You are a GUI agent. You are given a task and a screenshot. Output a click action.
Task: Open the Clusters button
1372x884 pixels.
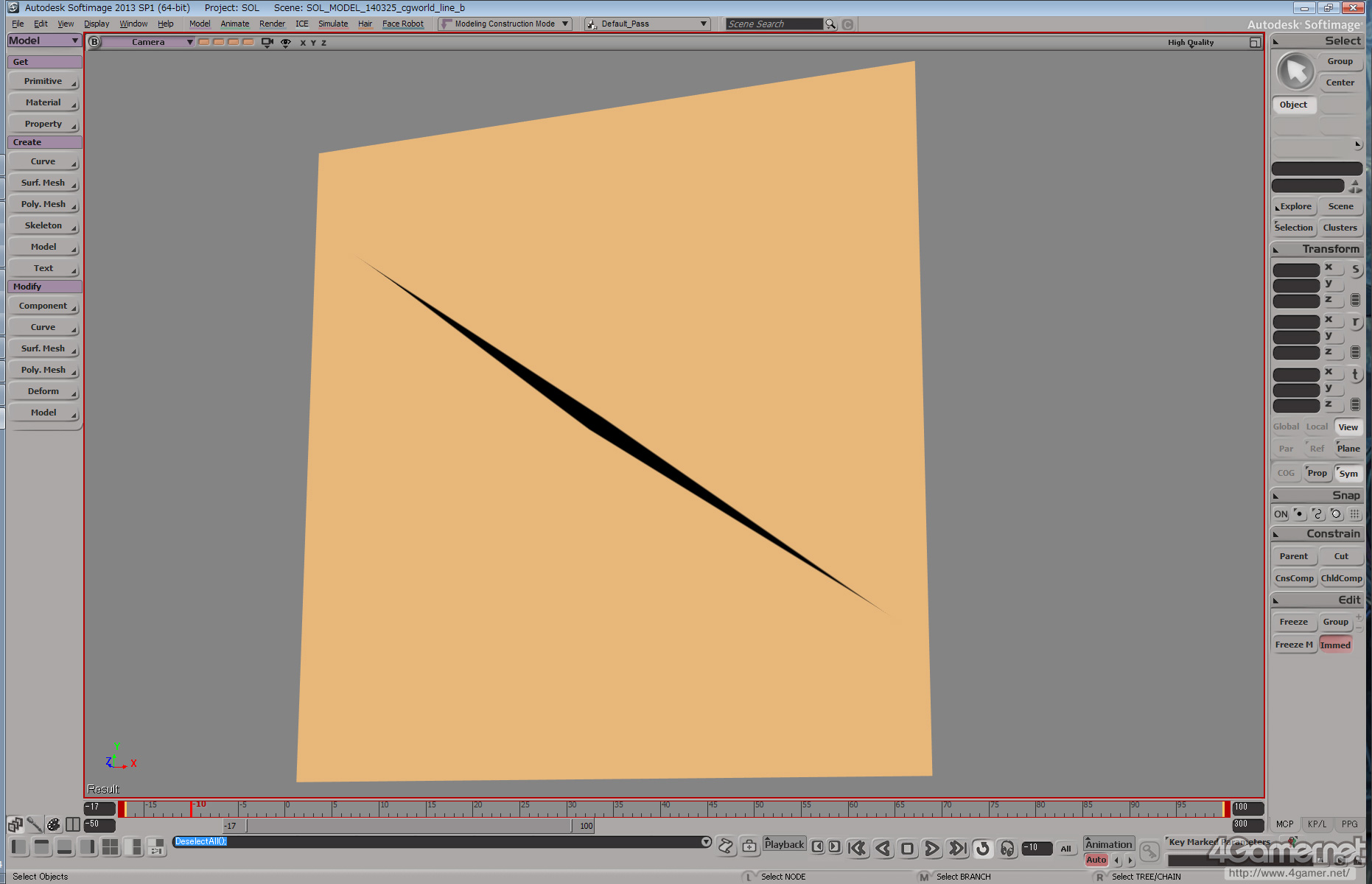pos(1340,228)
